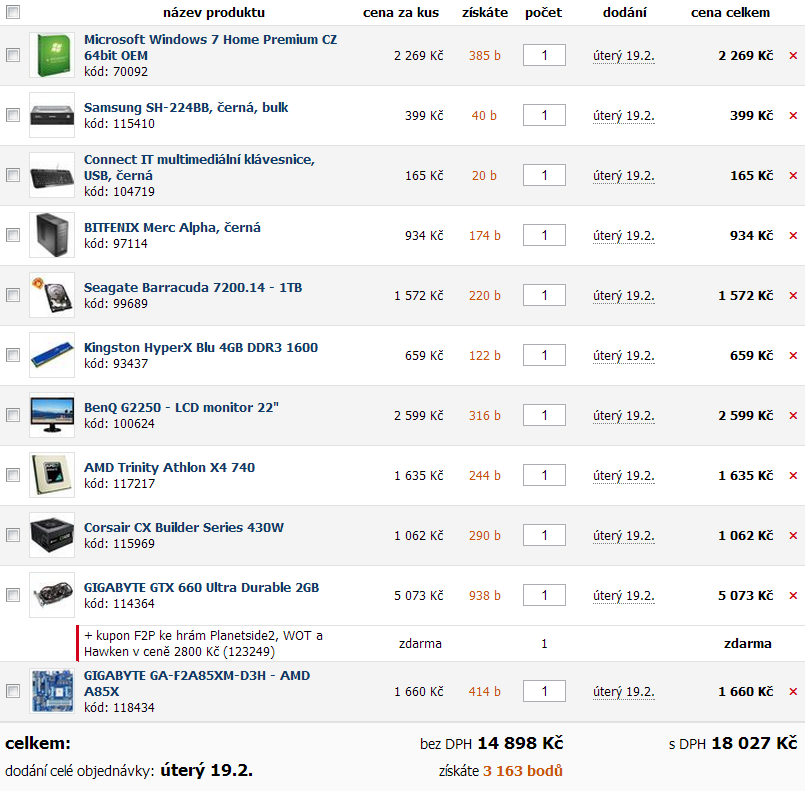Tick the Kingston HyperX Blu checkbox

pyautogui.click(x=13, y=355)
